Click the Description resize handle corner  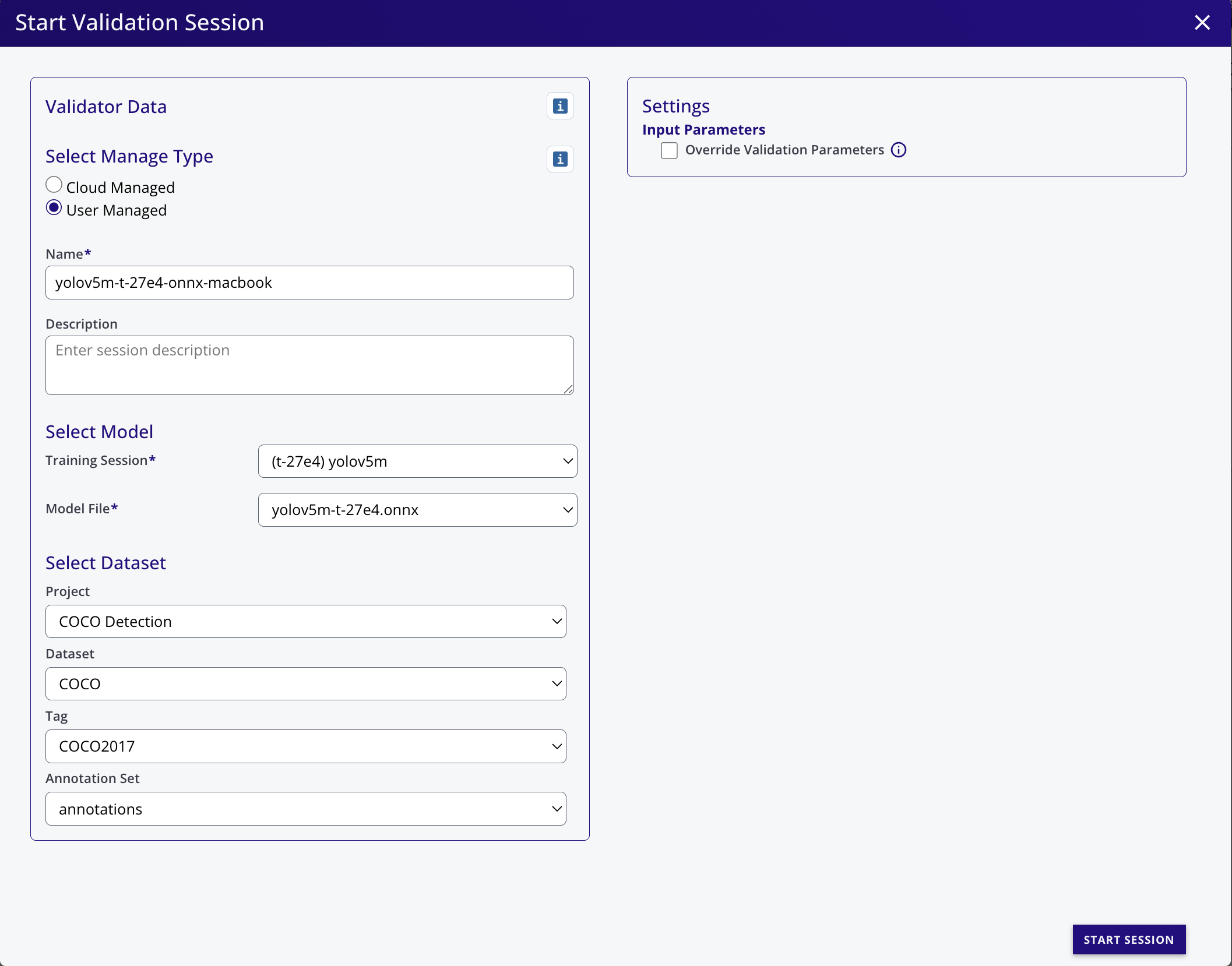[x=568, y=390]
